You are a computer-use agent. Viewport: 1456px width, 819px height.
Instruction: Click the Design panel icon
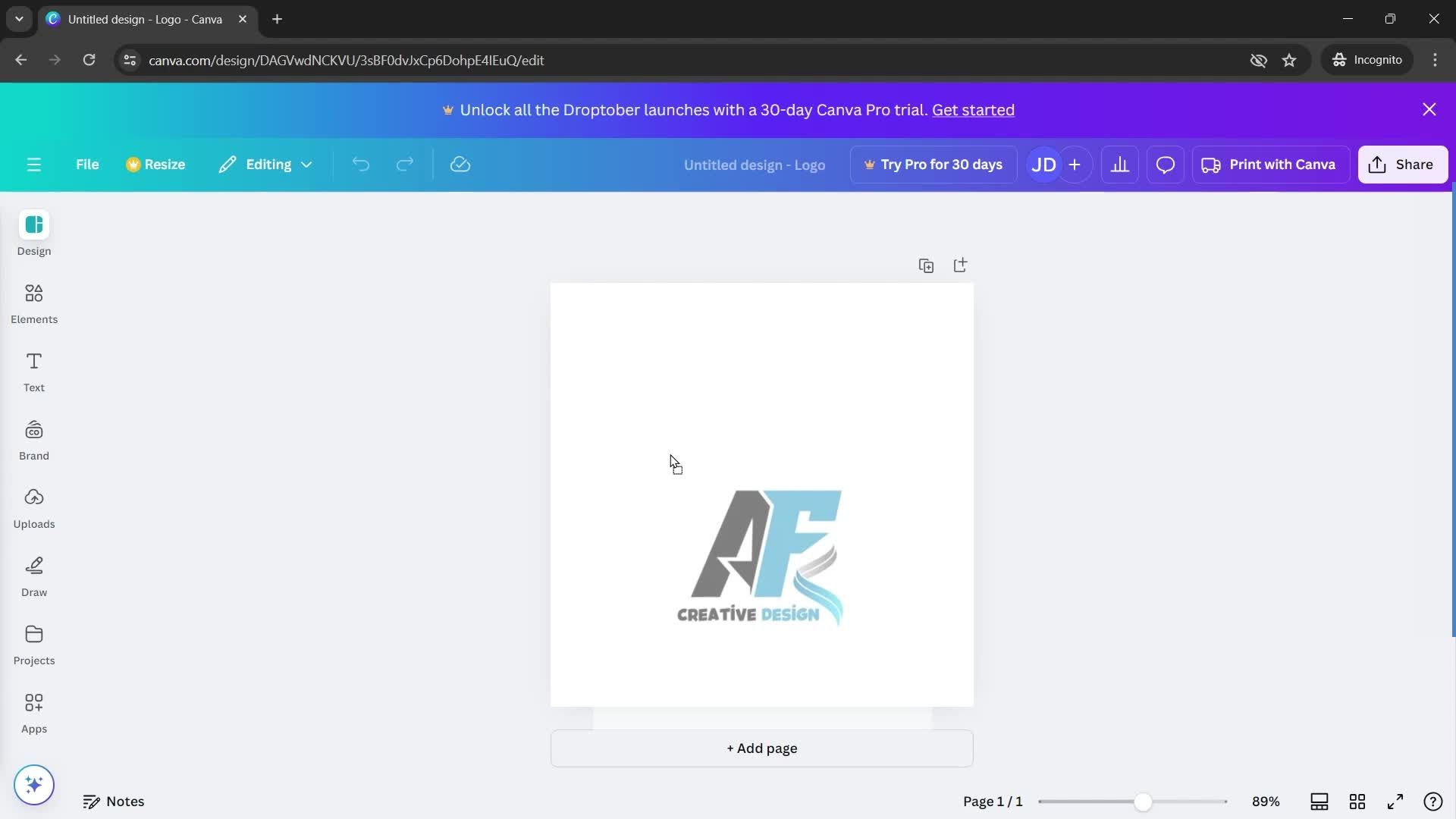34,225
